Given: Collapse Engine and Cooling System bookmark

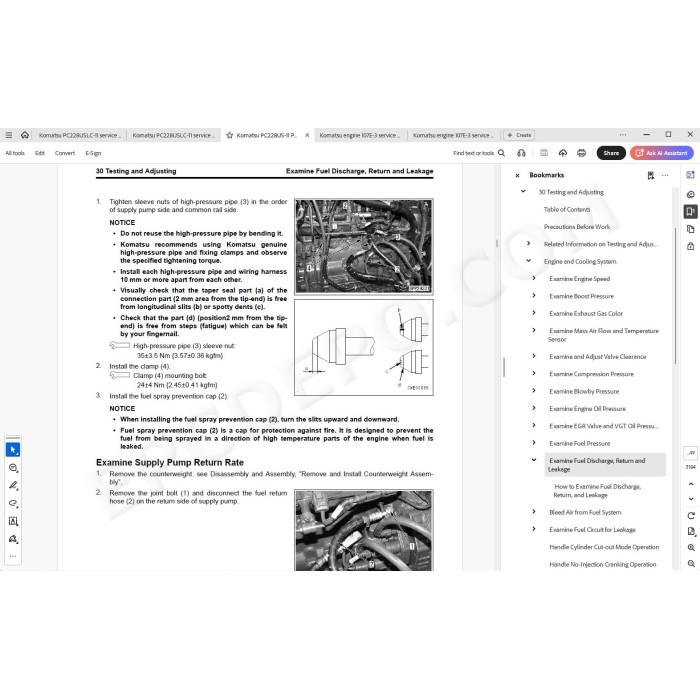Looking at the screenshot, I should click(529, 261).
